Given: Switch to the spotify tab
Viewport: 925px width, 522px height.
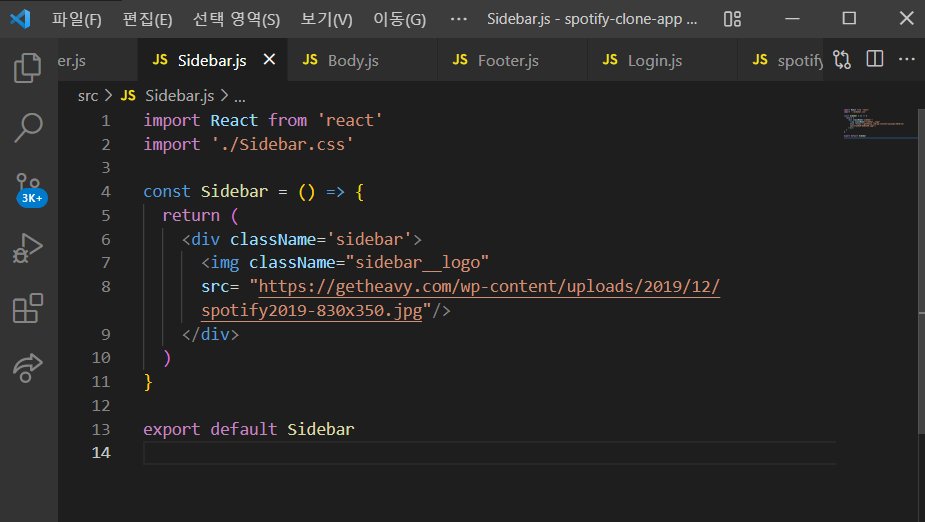Looking at the screenshot, I should 780,60.
